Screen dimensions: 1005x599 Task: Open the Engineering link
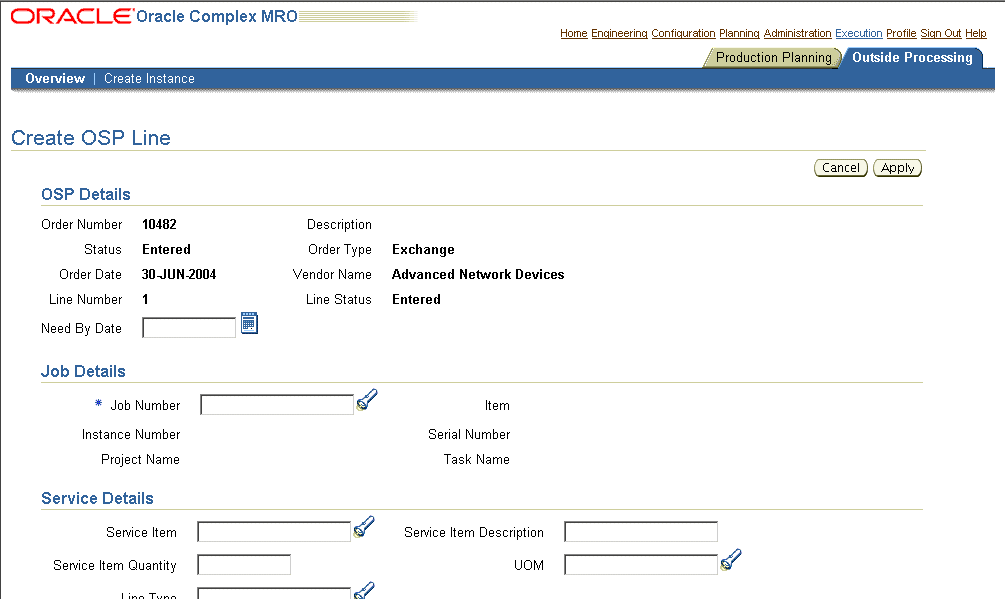click(x=619, y=33)
